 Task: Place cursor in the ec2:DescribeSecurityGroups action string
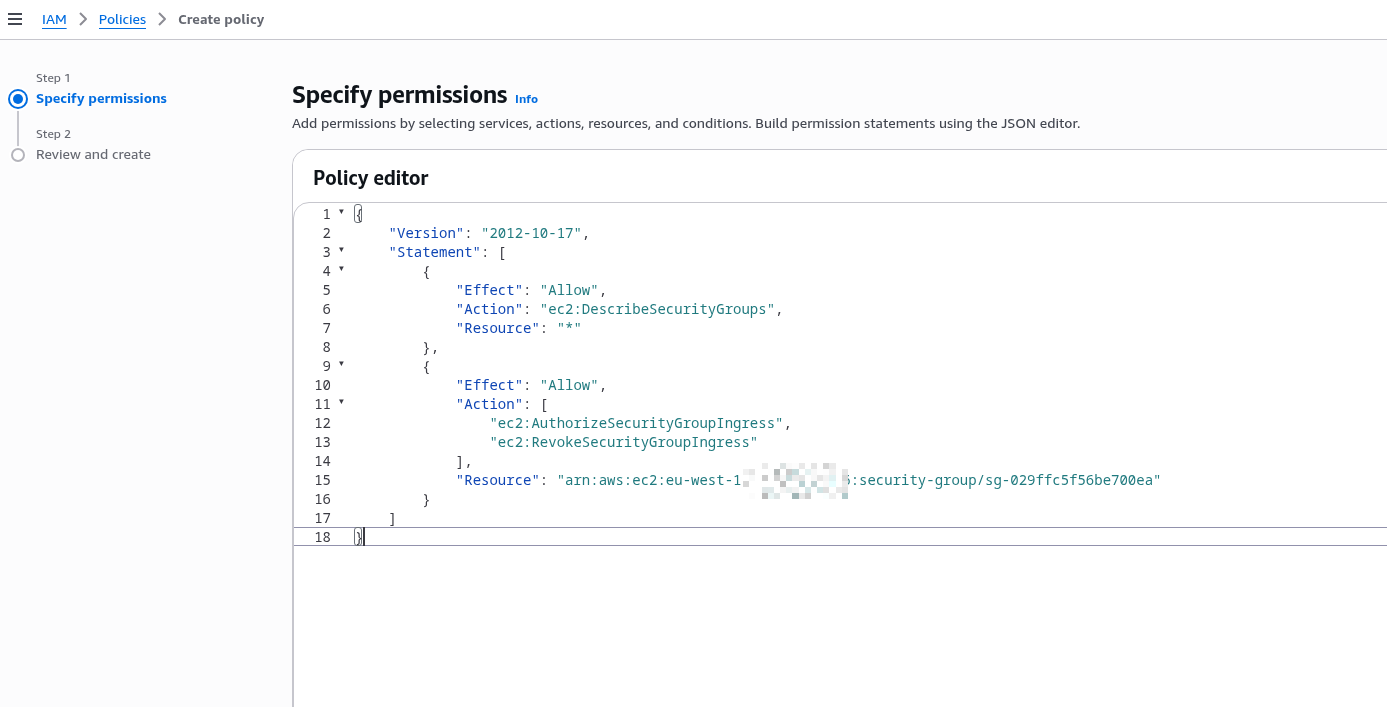coord(657,310)
